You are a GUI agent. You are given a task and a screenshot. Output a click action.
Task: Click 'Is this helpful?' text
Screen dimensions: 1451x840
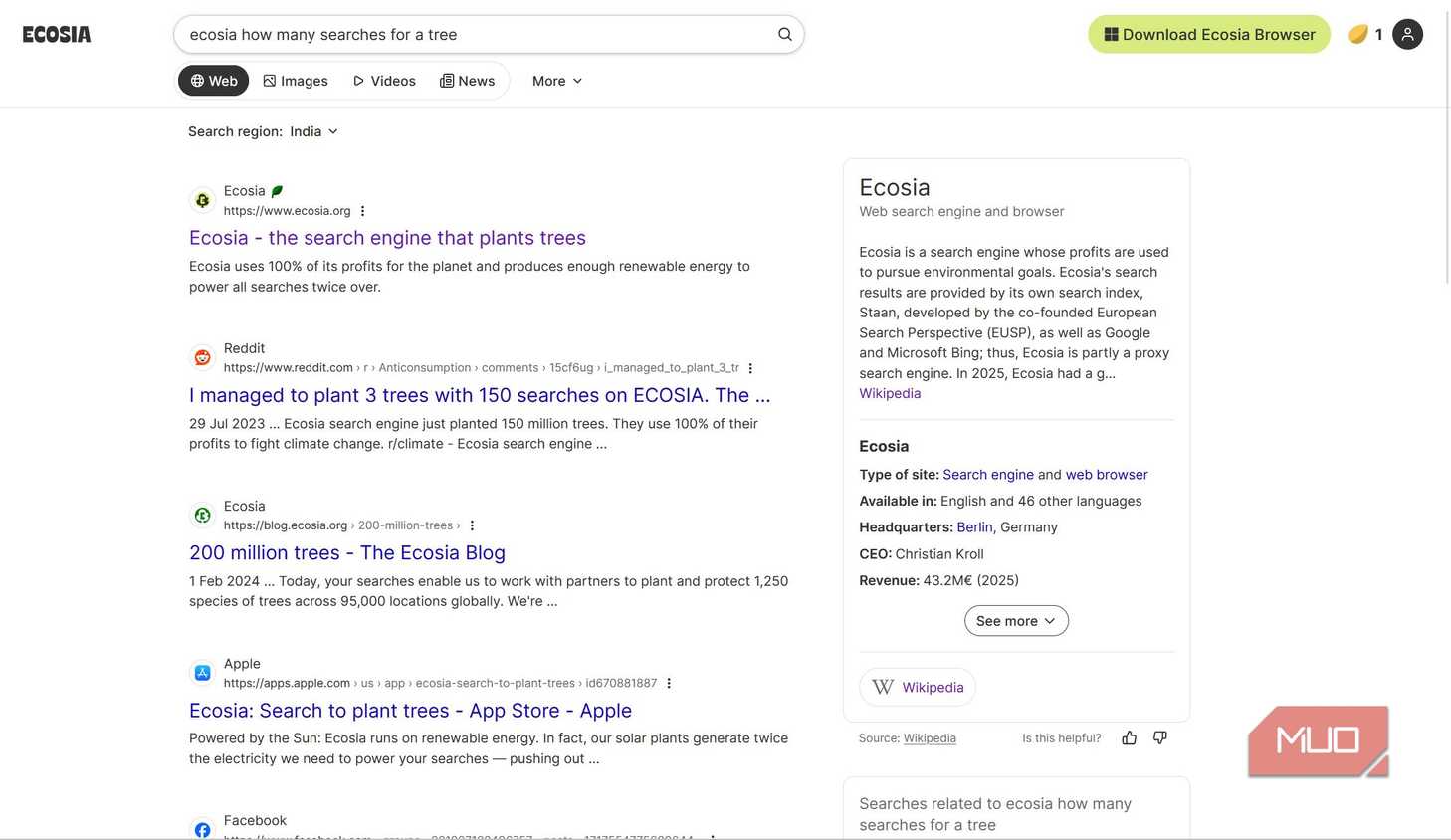[1061, 738]
